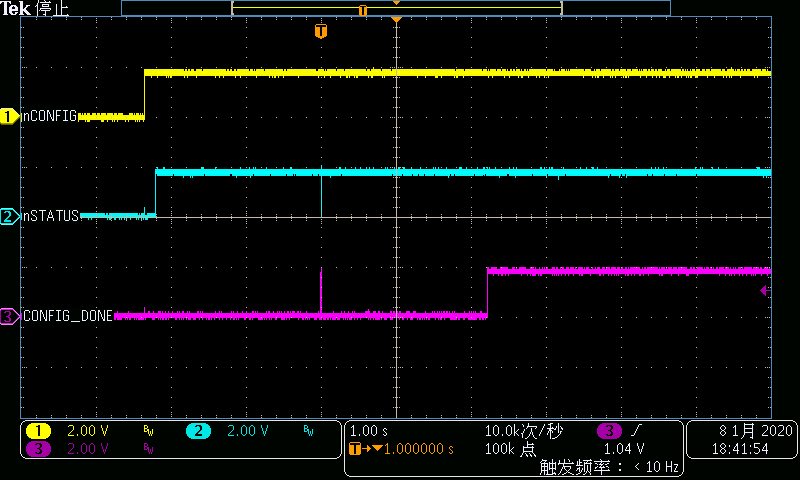Click channel 2 2.00 V scale value
The width and height of the screenshot is (800, 480).
[247, 431]
